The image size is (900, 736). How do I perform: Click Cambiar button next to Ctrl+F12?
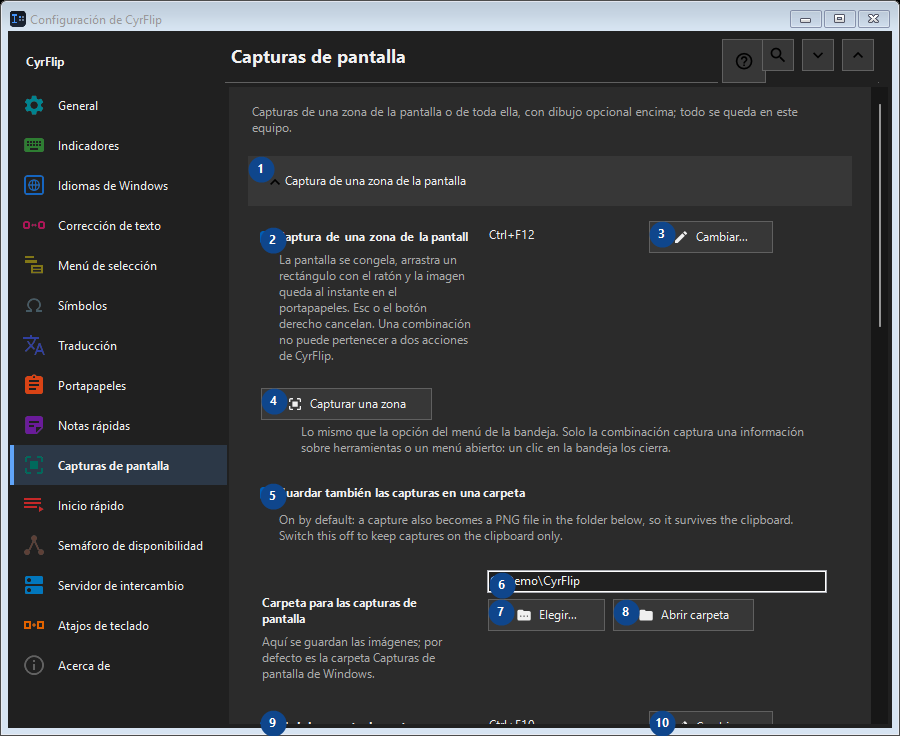pyautogui.click(x=711, y=237)
